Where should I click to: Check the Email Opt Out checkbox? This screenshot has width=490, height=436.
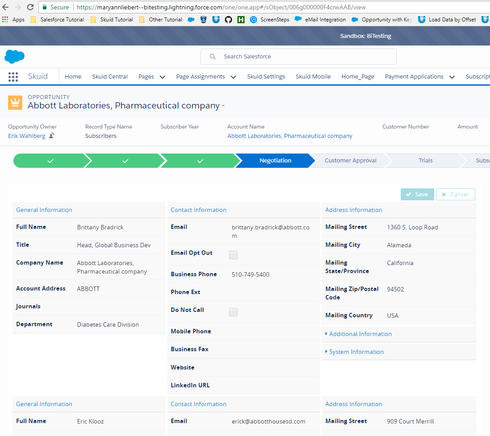pos(233,255)
